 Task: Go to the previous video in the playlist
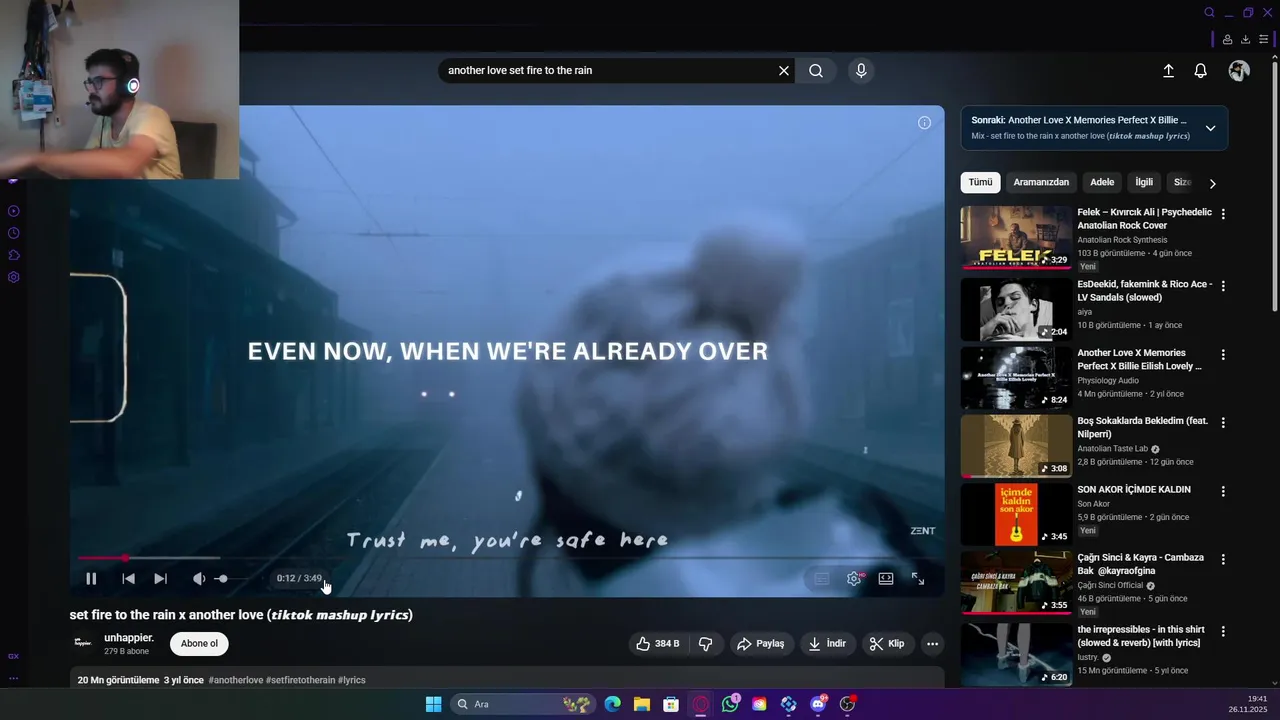(128, 578)
